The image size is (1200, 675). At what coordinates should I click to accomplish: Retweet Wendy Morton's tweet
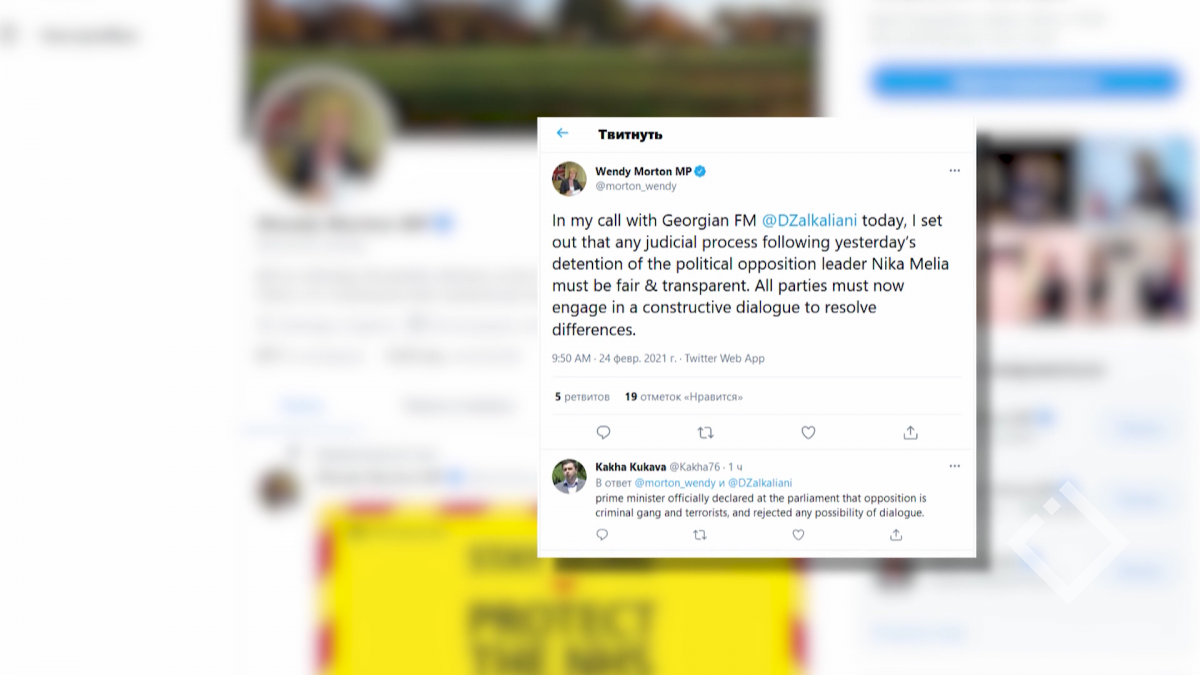point(705,433)
